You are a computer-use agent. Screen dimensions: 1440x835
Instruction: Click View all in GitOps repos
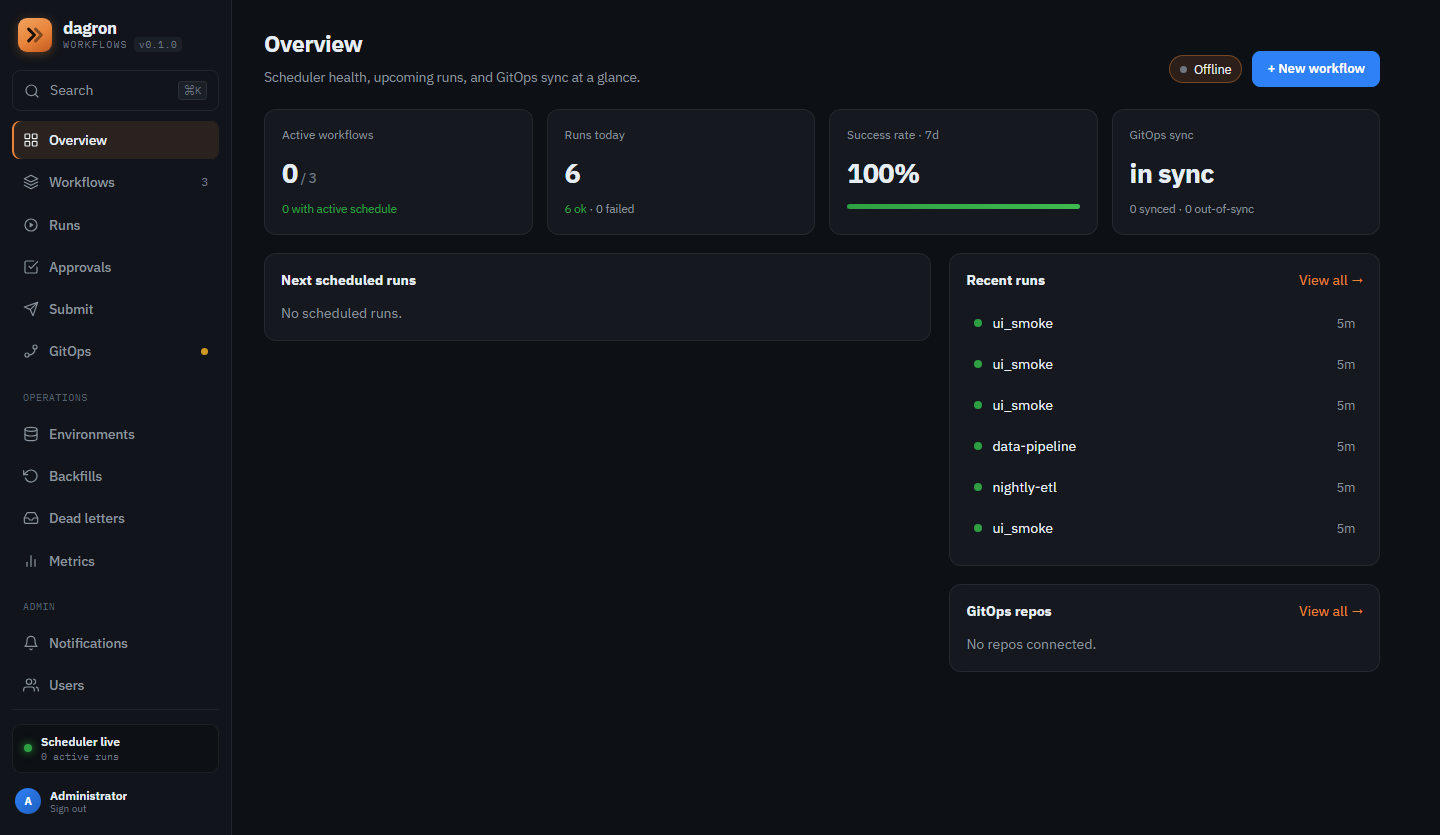tap(1331, 611)
